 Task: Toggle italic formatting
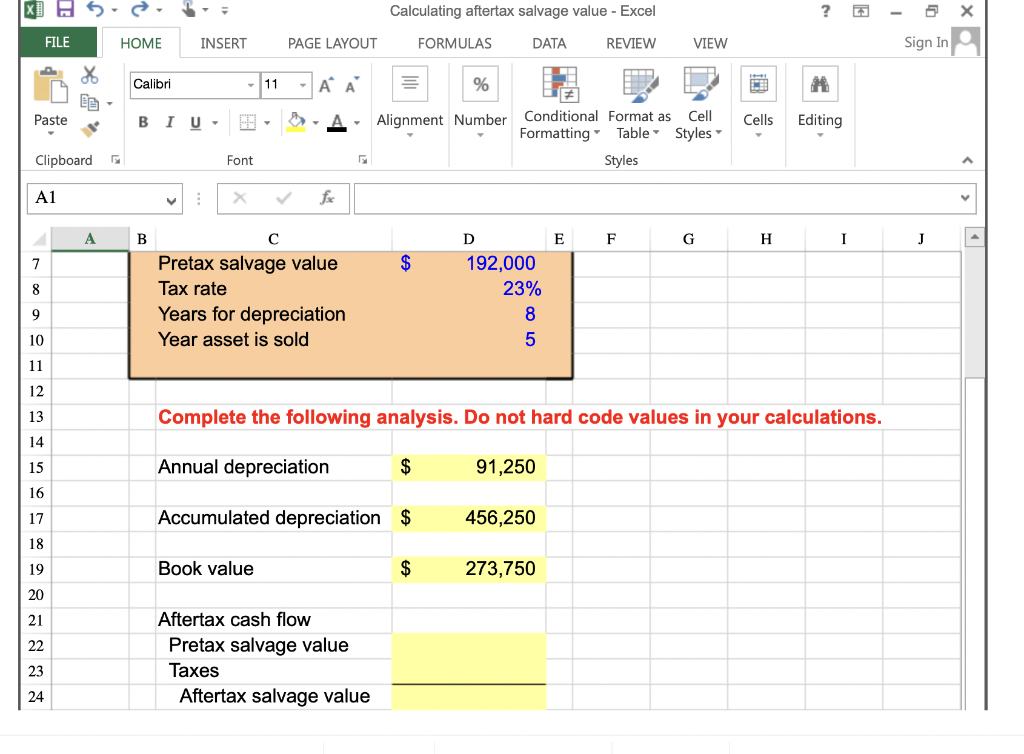pos(170,121)
